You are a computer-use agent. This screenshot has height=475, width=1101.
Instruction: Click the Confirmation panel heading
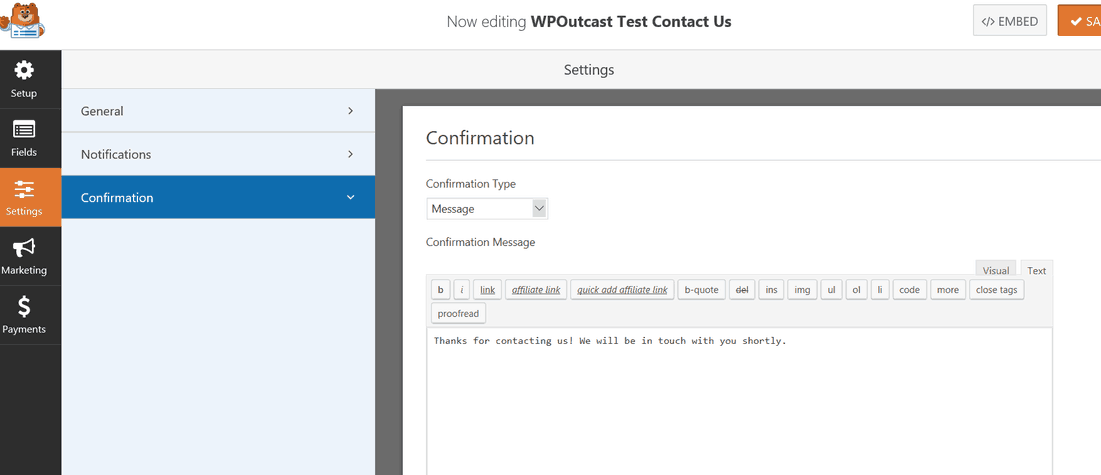click(x=480, y=138)
